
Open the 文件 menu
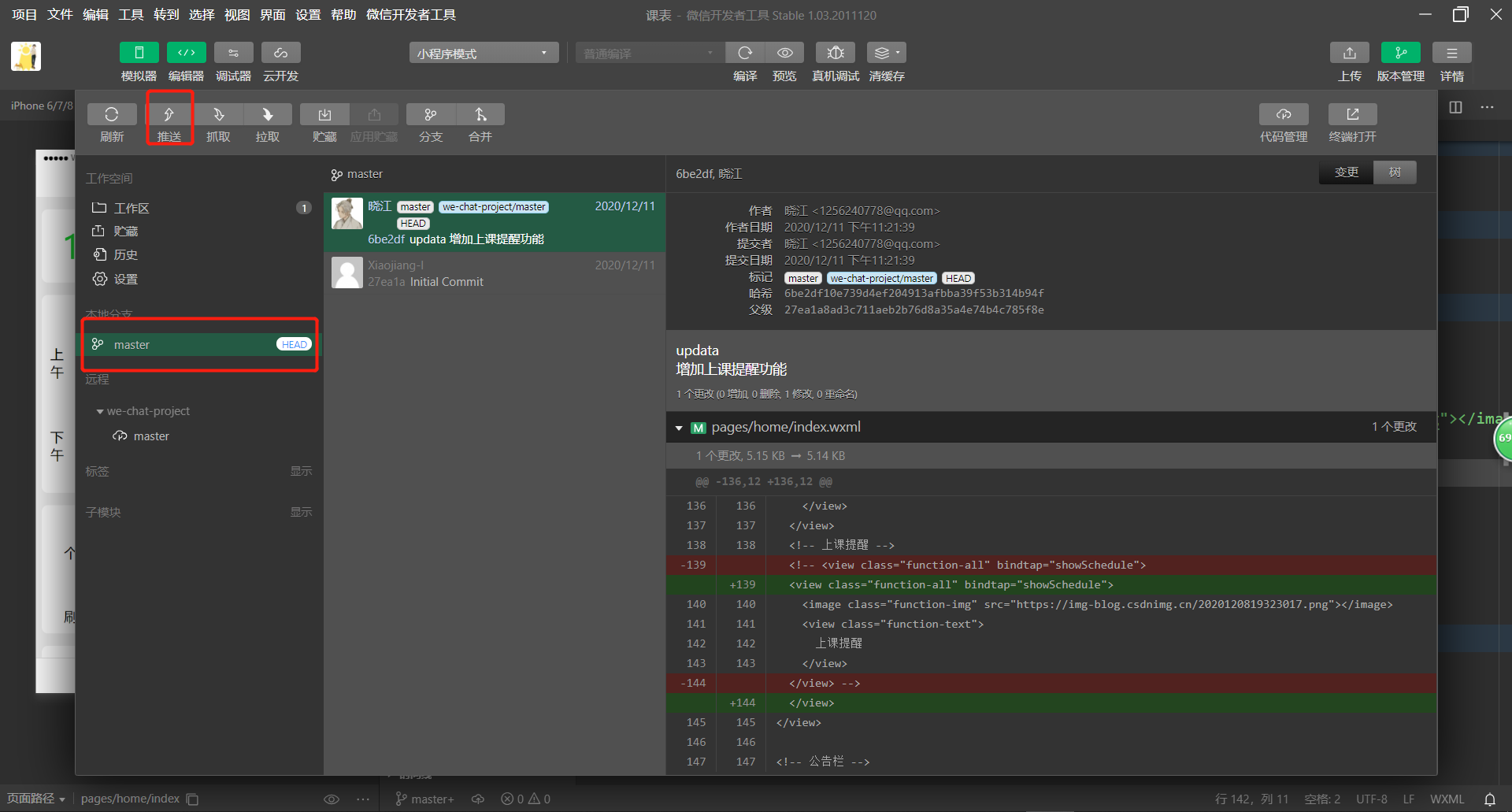pyautogui.click(x=60, y=15)
